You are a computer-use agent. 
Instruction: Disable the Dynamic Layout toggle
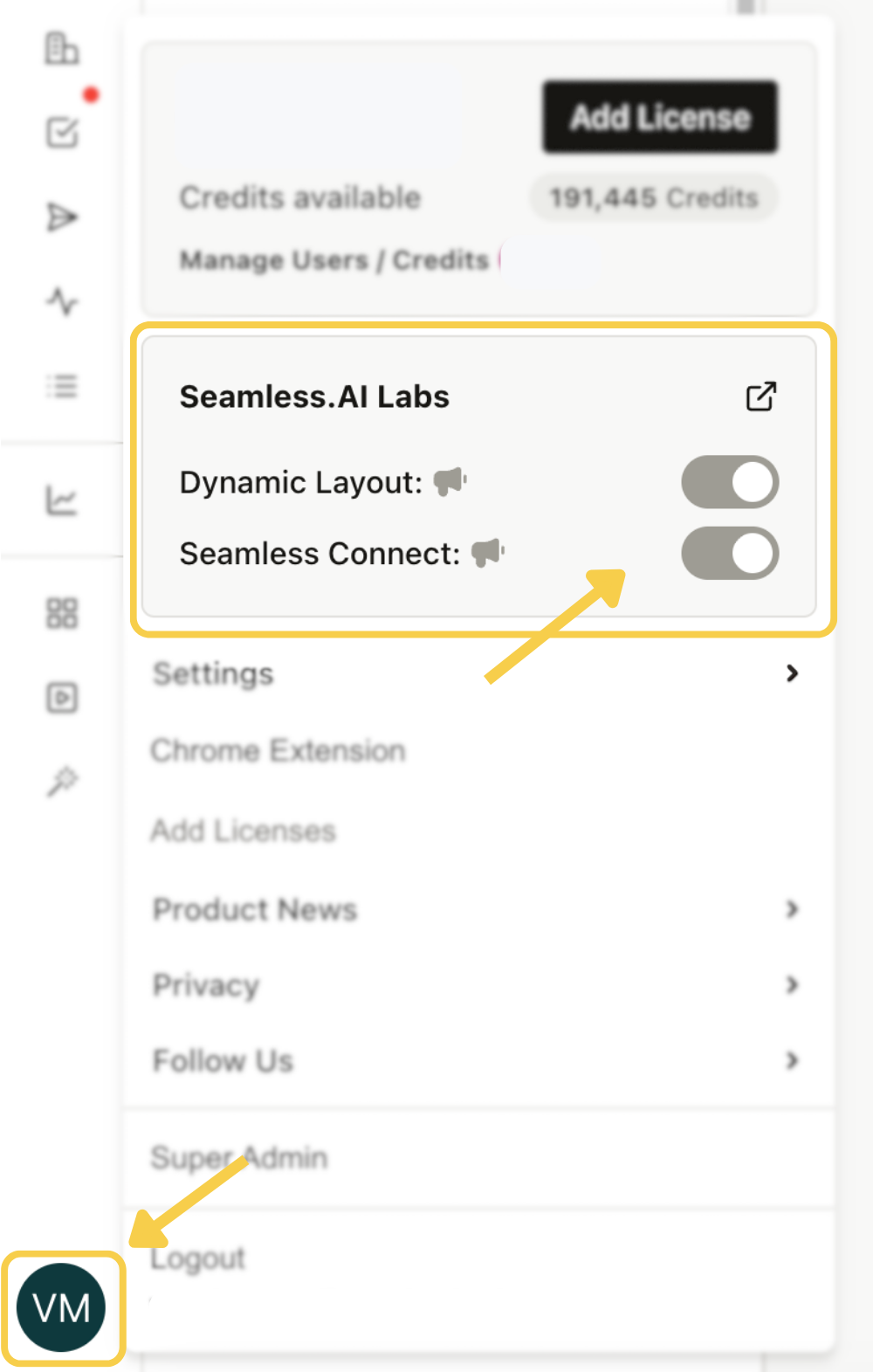(x=730, y=481)
